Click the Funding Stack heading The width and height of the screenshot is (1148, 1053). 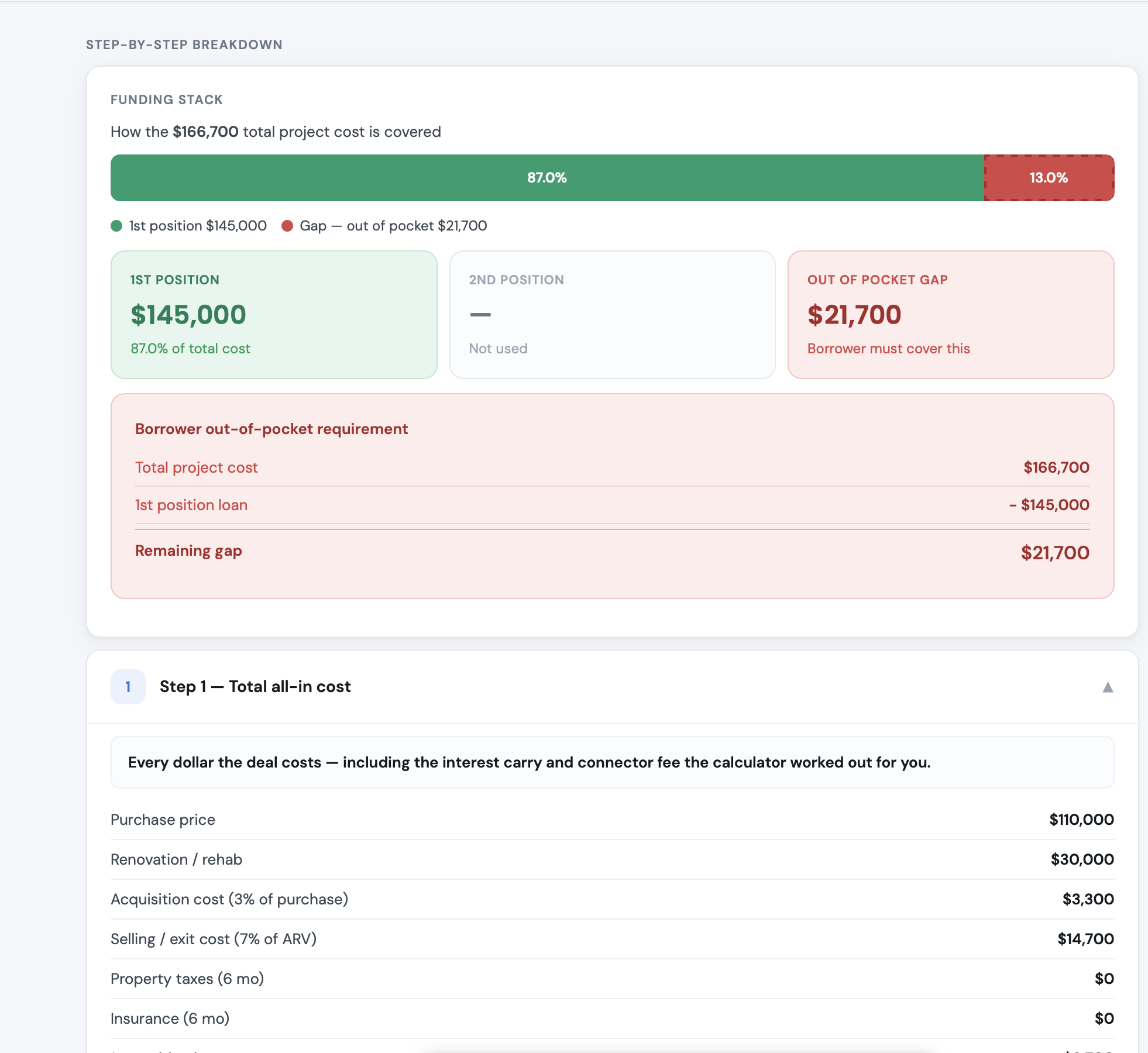point(167,99)
